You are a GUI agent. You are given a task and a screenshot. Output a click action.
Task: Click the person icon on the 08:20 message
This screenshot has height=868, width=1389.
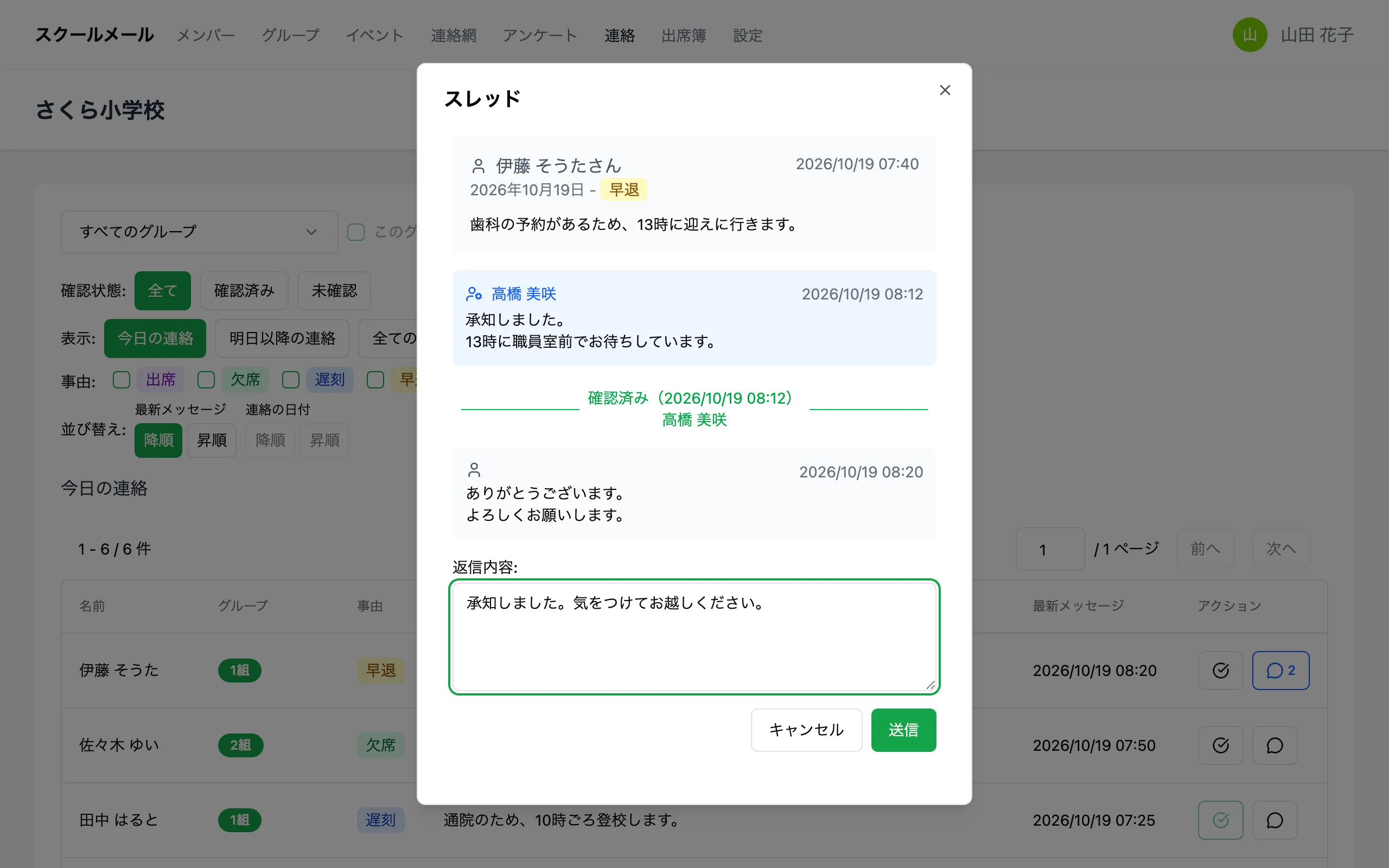click(474, 470)
